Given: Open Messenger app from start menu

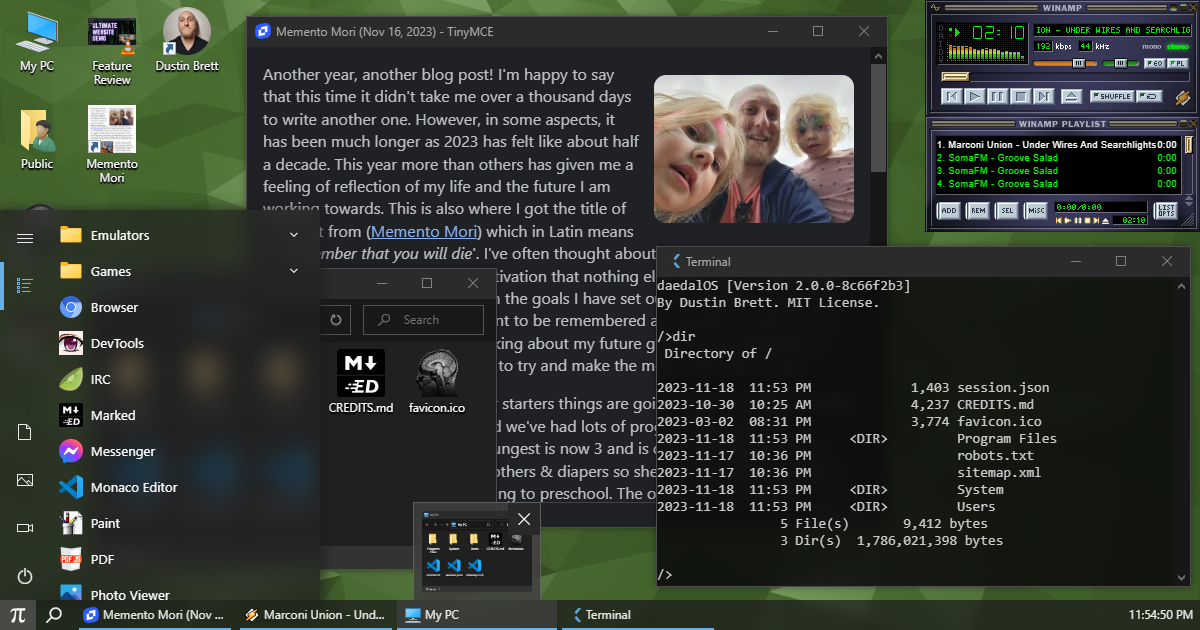Looking at the screenshot, I should (122, 451).
